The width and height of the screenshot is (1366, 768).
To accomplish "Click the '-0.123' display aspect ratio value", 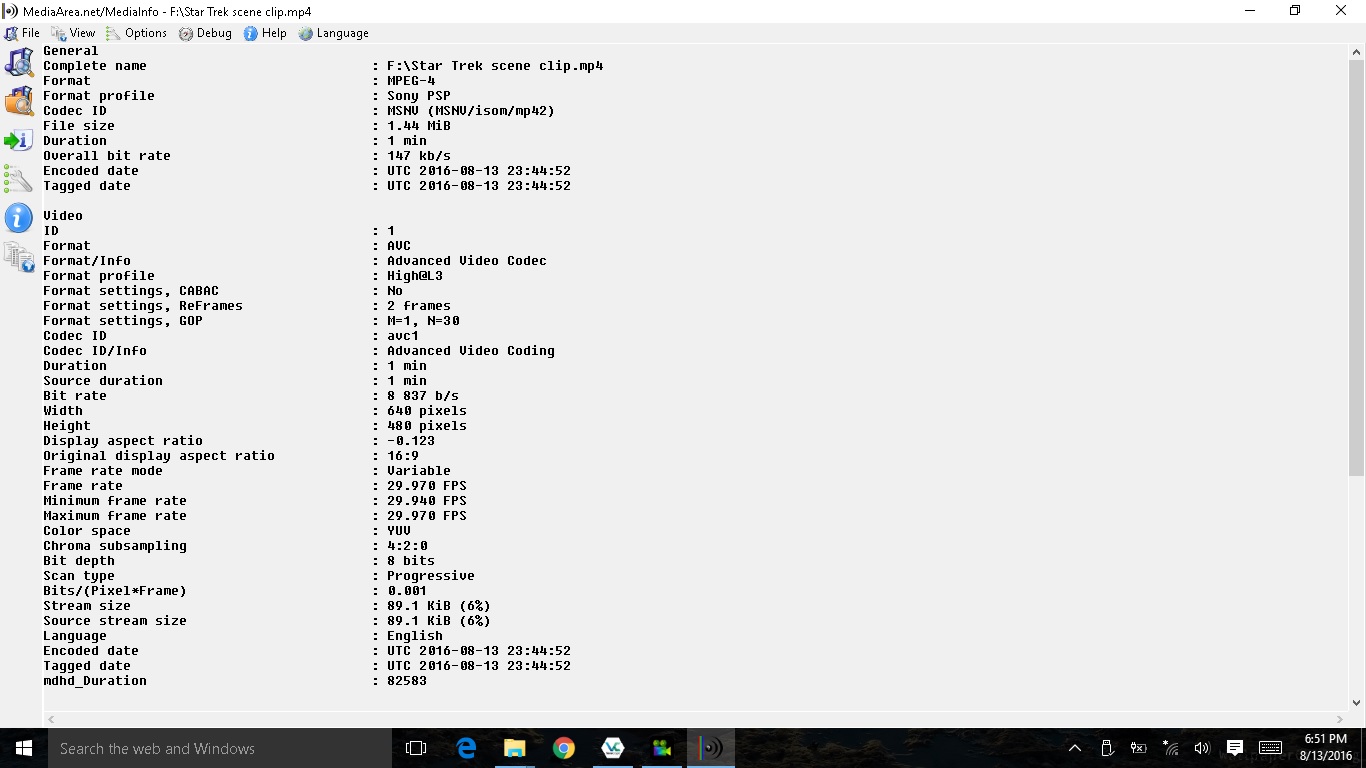I will tap(411, 441).
